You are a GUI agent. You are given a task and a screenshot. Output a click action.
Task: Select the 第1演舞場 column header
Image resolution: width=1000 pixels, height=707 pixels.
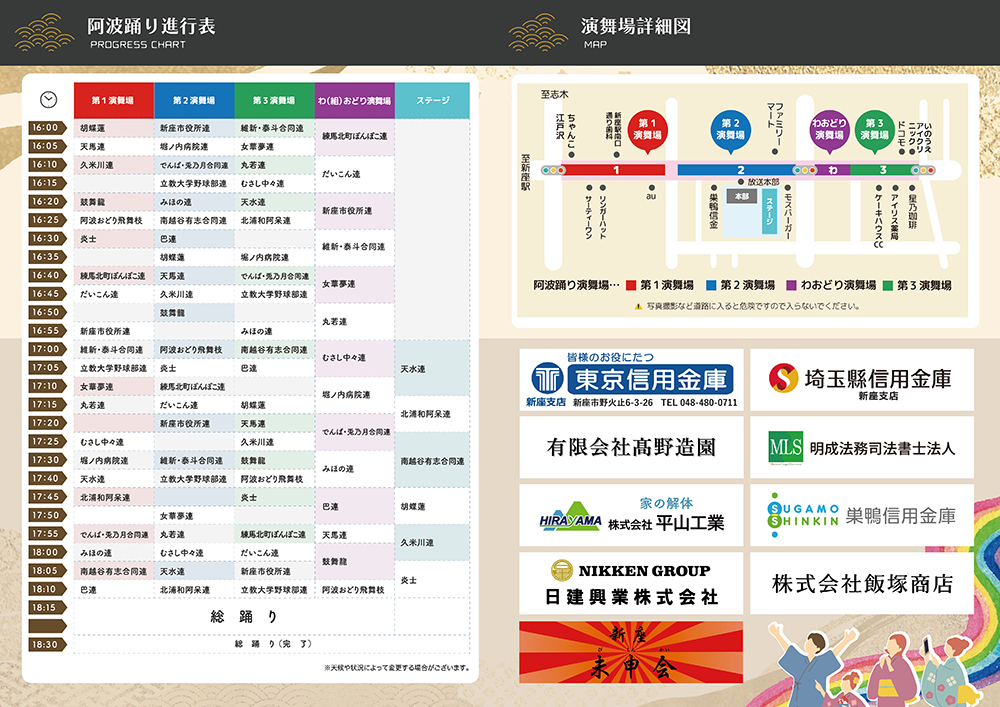(x=113, y=101)
